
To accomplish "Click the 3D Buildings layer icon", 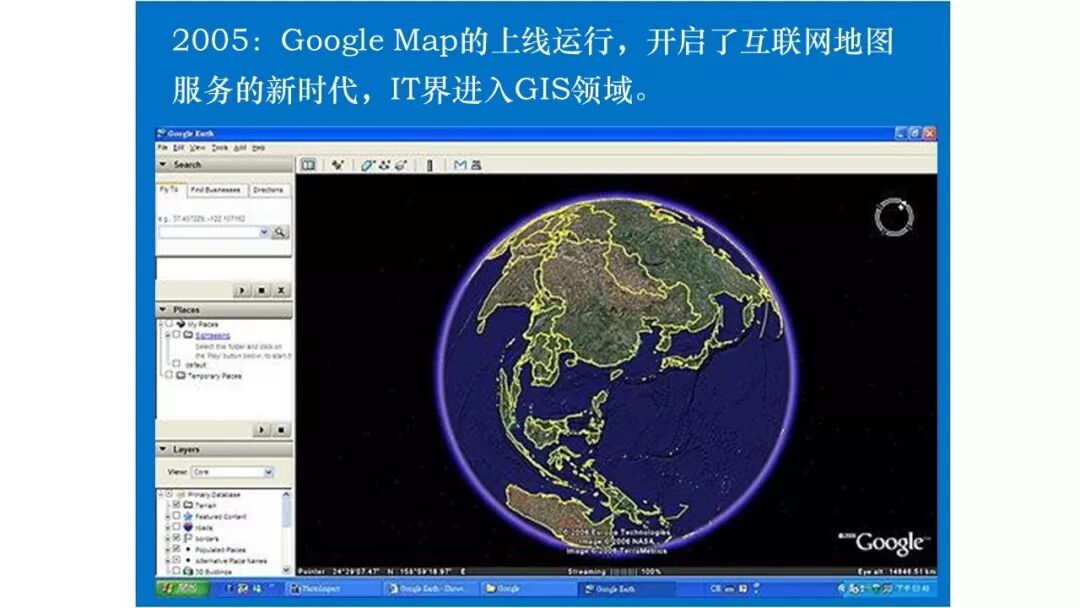I will 188,571.
